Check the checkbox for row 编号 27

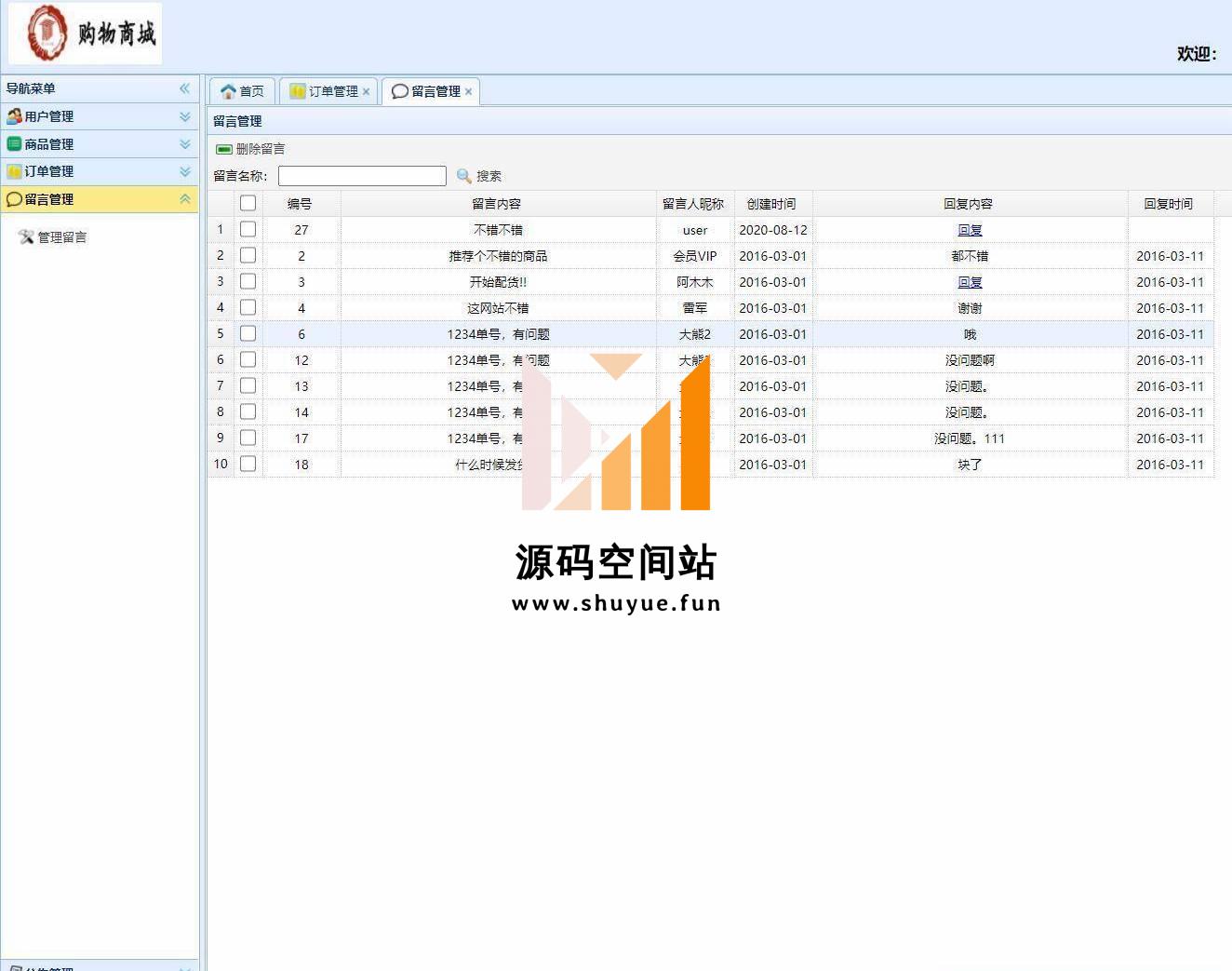point(248,229)
